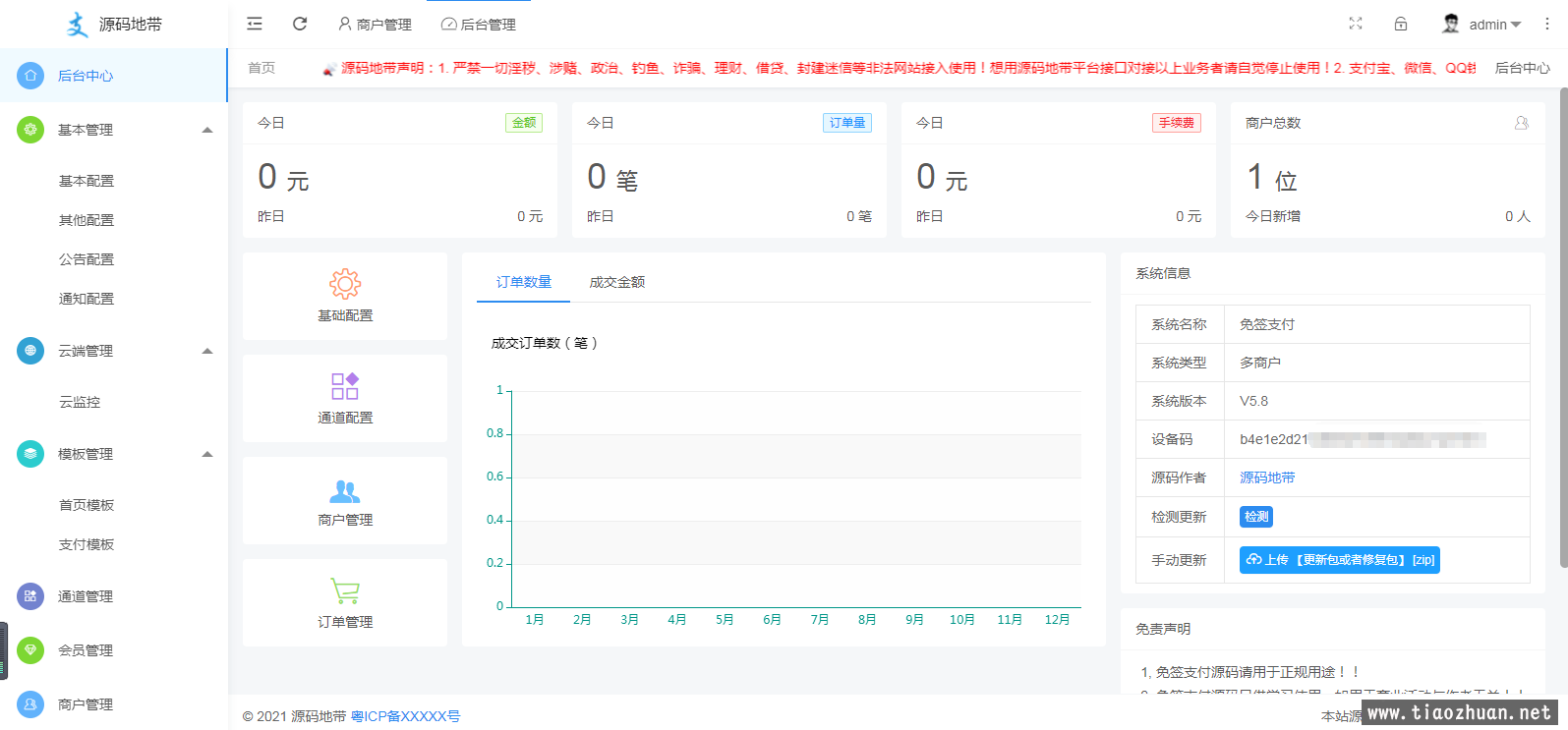Image resolution: width=1568 pixels, height=730 pixels.
Task: Collapse the sidebar with the menu fold icon
Action: [x=255, y=24]
